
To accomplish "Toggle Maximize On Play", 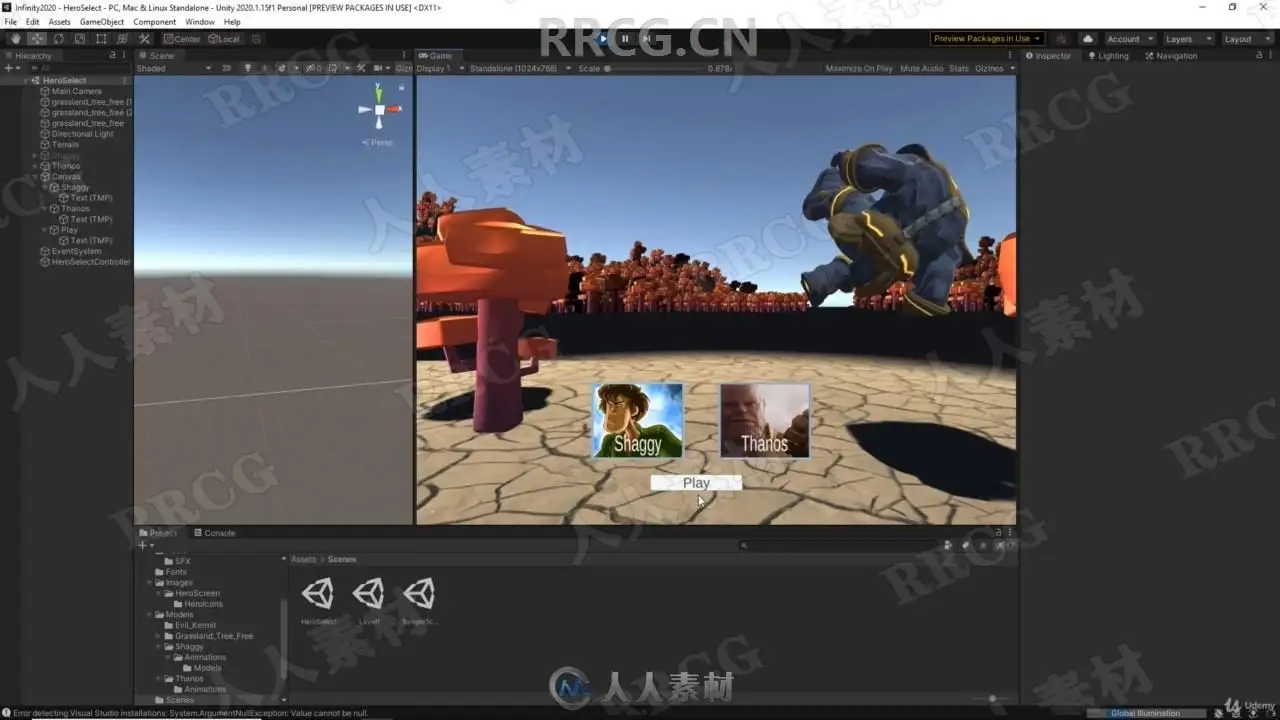I will [859, 68].
